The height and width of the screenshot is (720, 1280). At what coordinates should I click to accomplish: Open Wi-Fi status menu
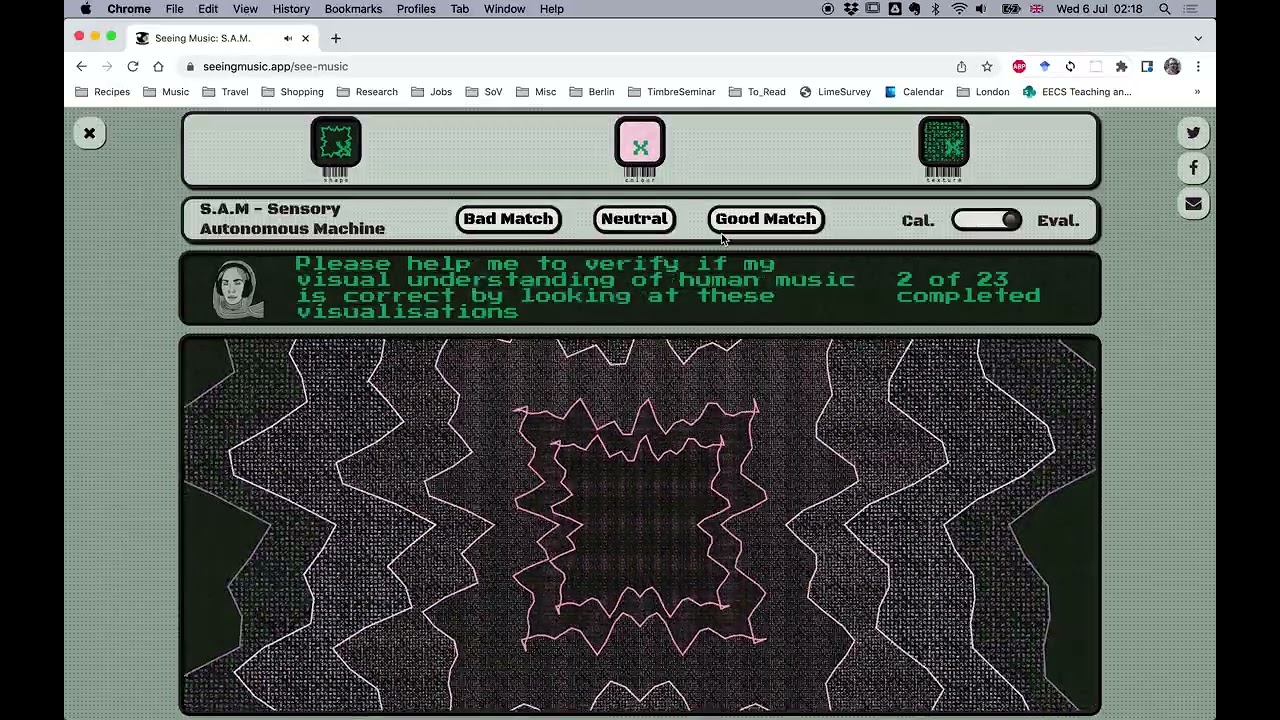pos(959,9)
